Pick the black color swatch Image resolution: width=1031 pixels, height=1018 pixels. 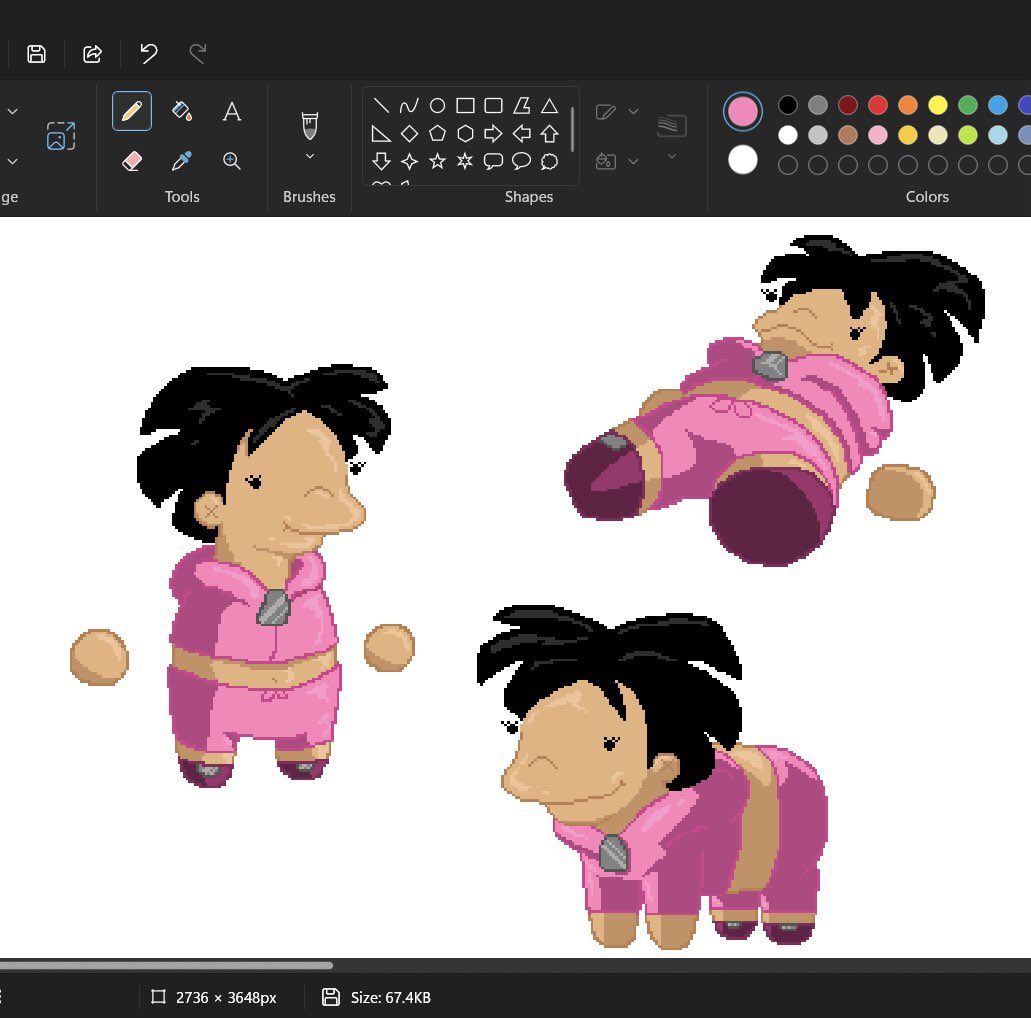(x=788, y=105)
